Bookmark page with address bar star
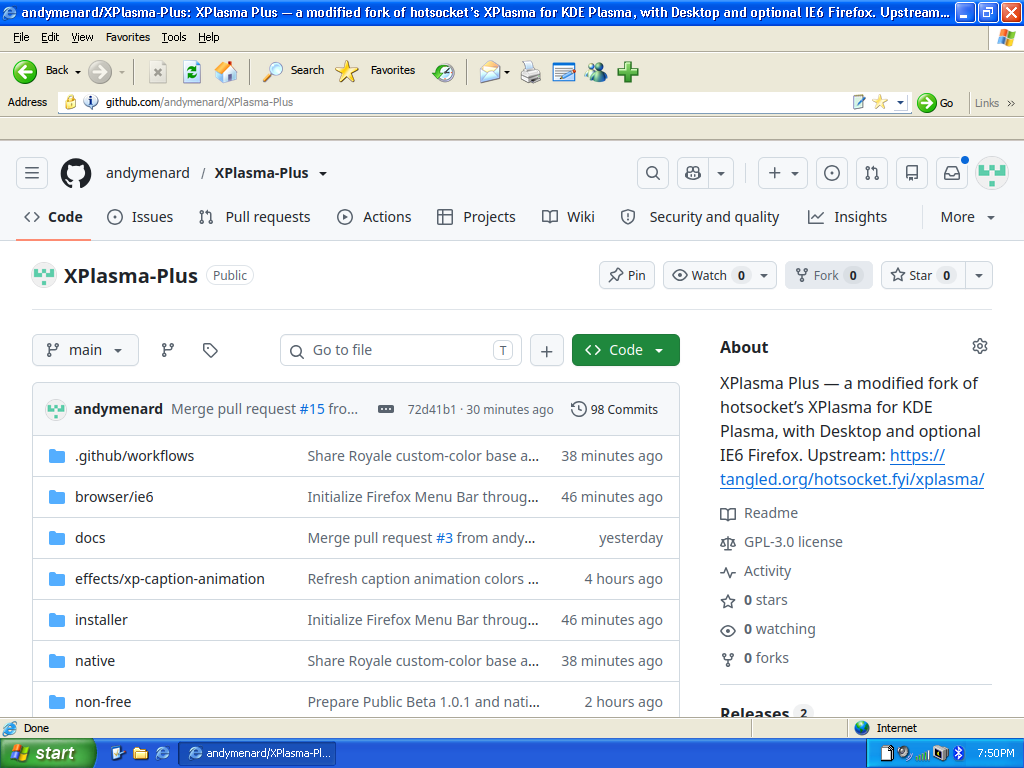Image resolution: width=1024 pixels, height=768 pixels. tap(880, 102)
